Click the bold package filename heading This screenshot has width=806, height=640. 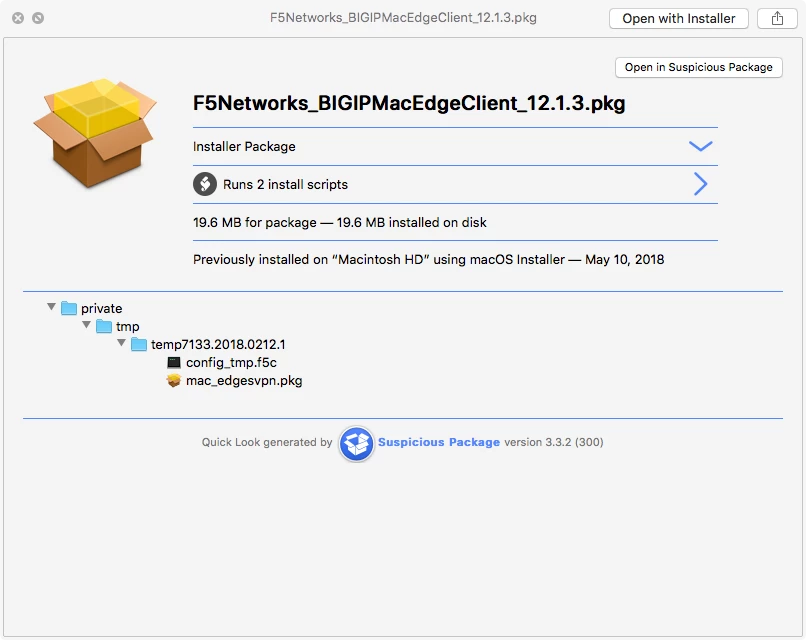[x=409, y=103]
